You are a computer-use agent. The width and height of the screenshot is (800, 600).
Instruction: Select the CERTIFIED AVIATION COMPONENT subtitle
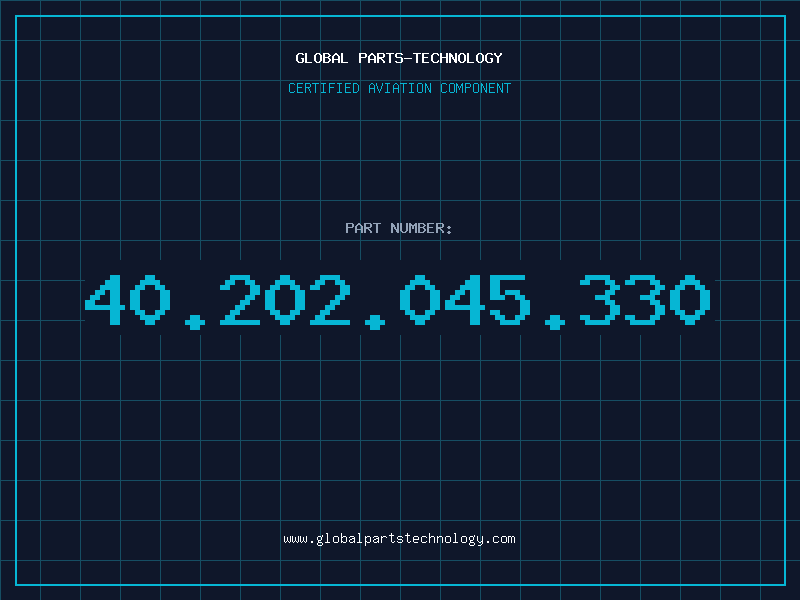pos(399,88)
